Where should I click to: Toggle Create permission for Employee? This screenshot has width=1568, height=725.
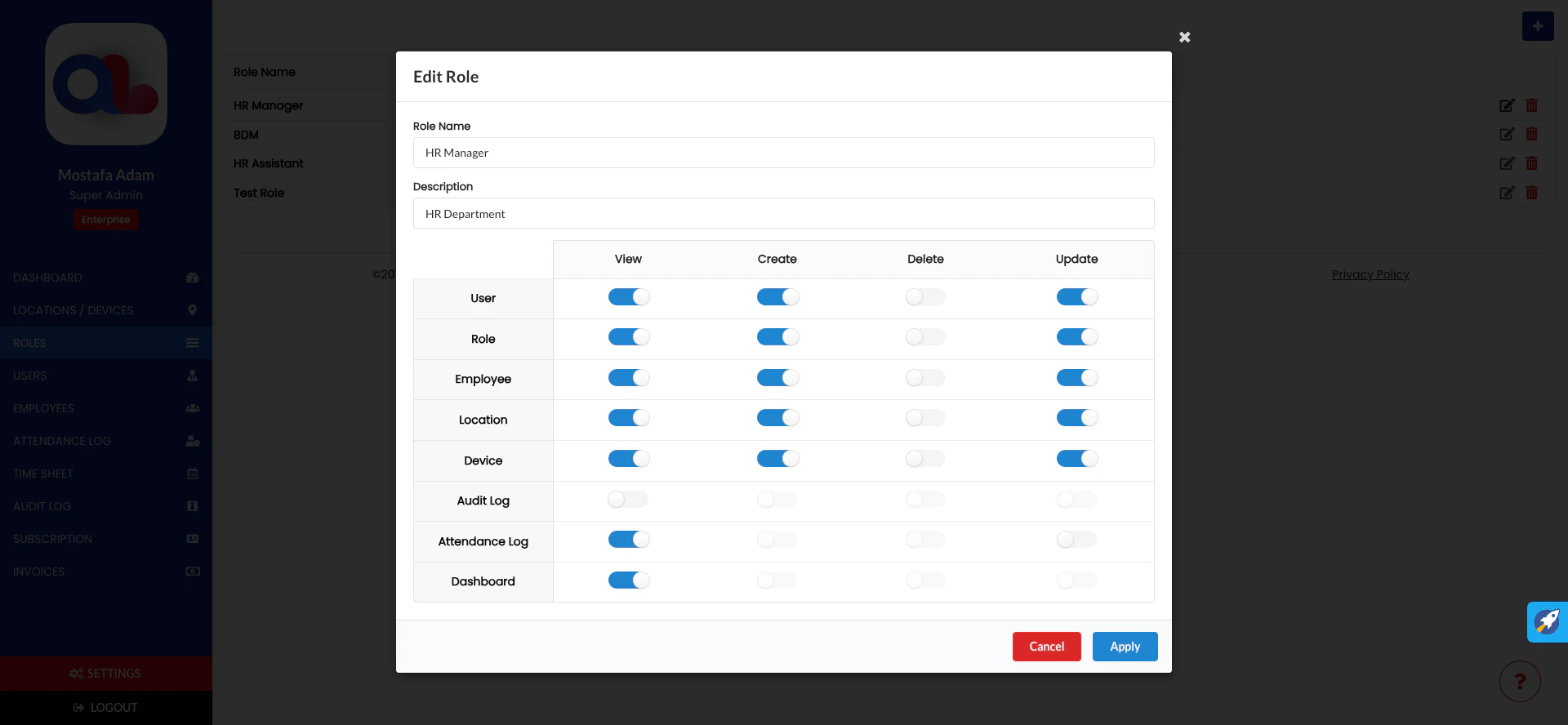[777, 378]
